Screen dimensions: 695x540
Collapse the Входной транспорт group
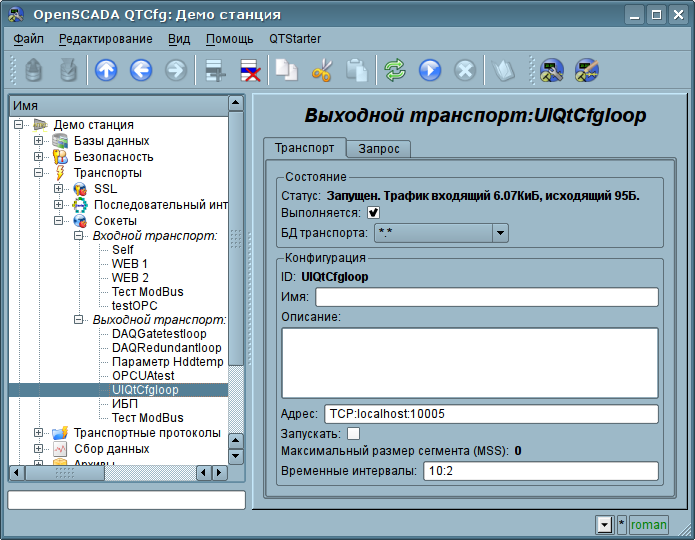[x=78, y=235]
